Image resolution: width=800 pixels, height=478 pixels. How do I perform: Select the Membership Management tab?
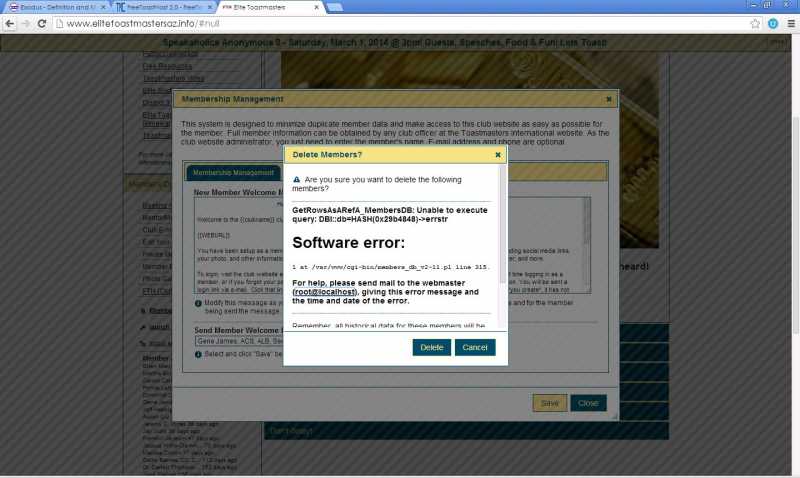(x=233, y=172)
